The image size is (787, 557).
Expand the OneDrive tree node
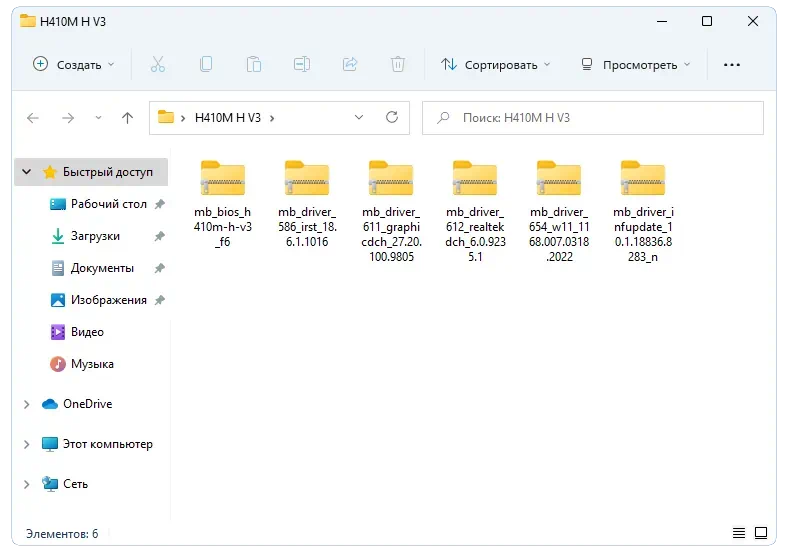[x=27, y=404]
